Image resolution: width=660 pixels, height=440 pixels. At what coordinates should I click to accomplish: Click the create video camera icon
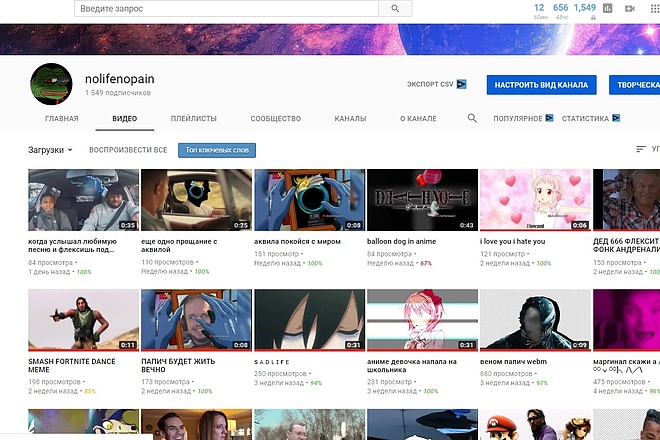[630, 8]
